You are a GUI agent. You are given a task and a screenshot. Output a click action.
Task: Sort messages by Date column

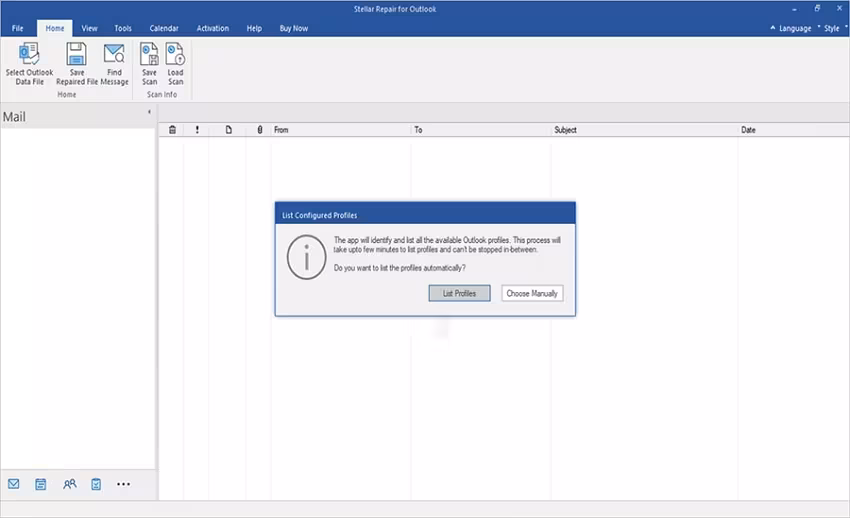pyautogui.click(x=749, y=130)
